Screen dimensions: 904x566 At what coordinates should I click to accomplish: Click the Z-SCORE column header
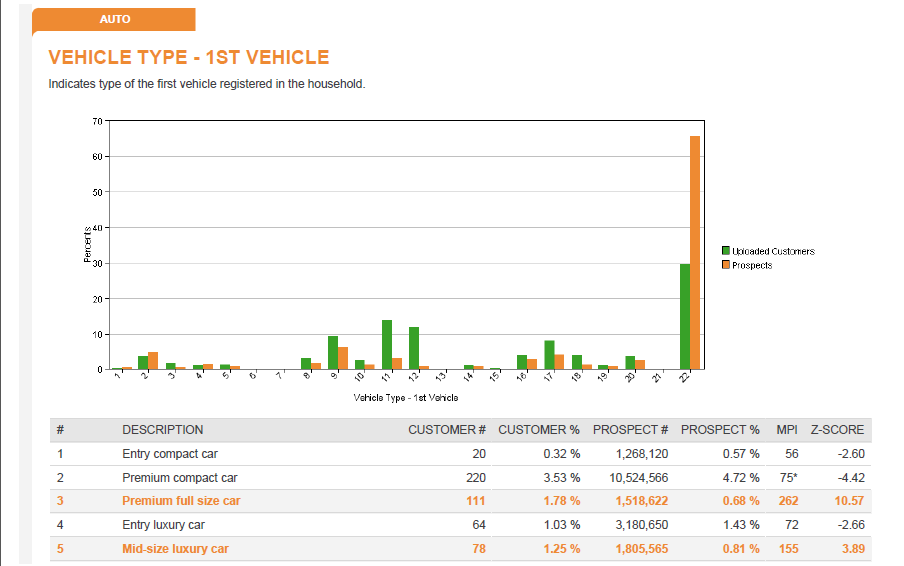[837, 430]
